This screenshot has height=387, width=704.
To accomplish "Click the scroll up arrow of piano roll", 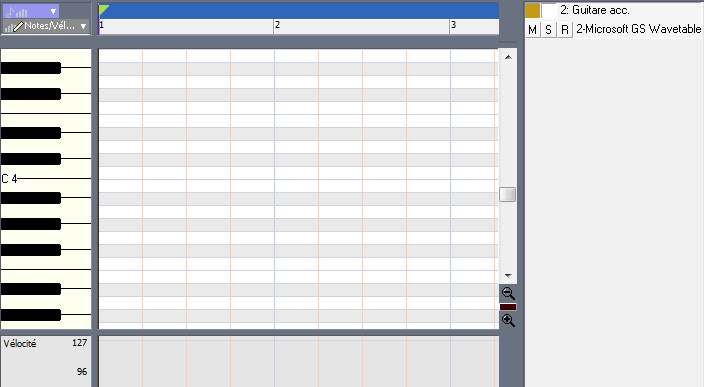I will coord(508,57).
